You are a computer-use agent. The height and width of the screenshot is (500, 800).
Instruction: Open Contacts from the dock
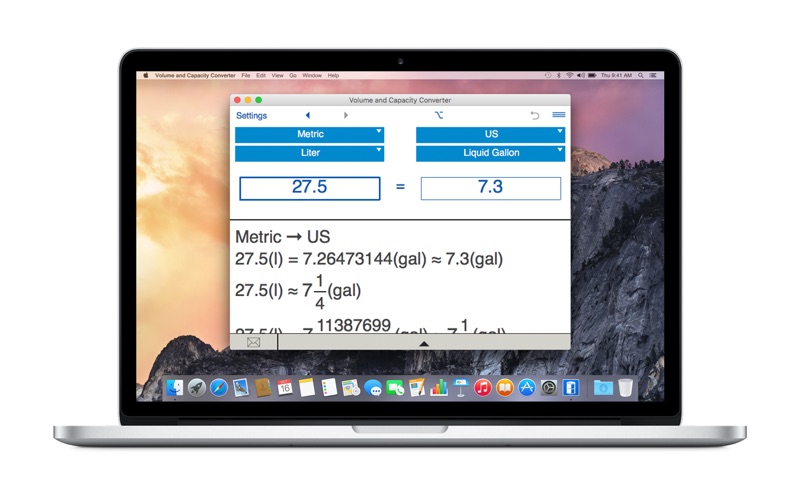coord(263,388)
